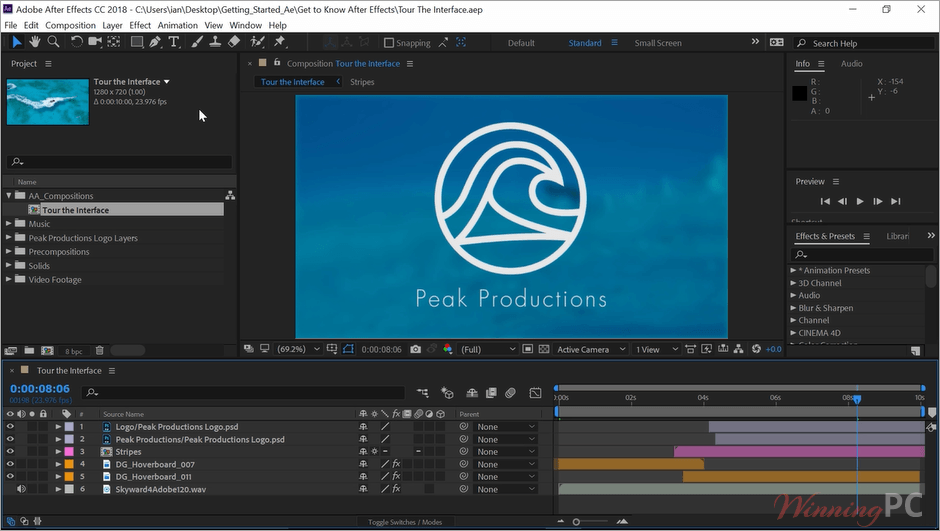The image size is (940, 531).
Task: Toggle composition viewer lock icon
Action: 277,62
